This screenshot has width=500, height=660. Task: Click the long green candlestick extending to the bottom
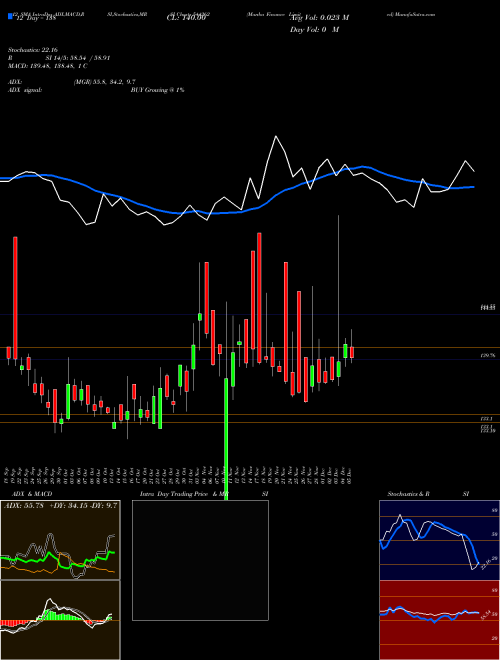click(226, 439)
